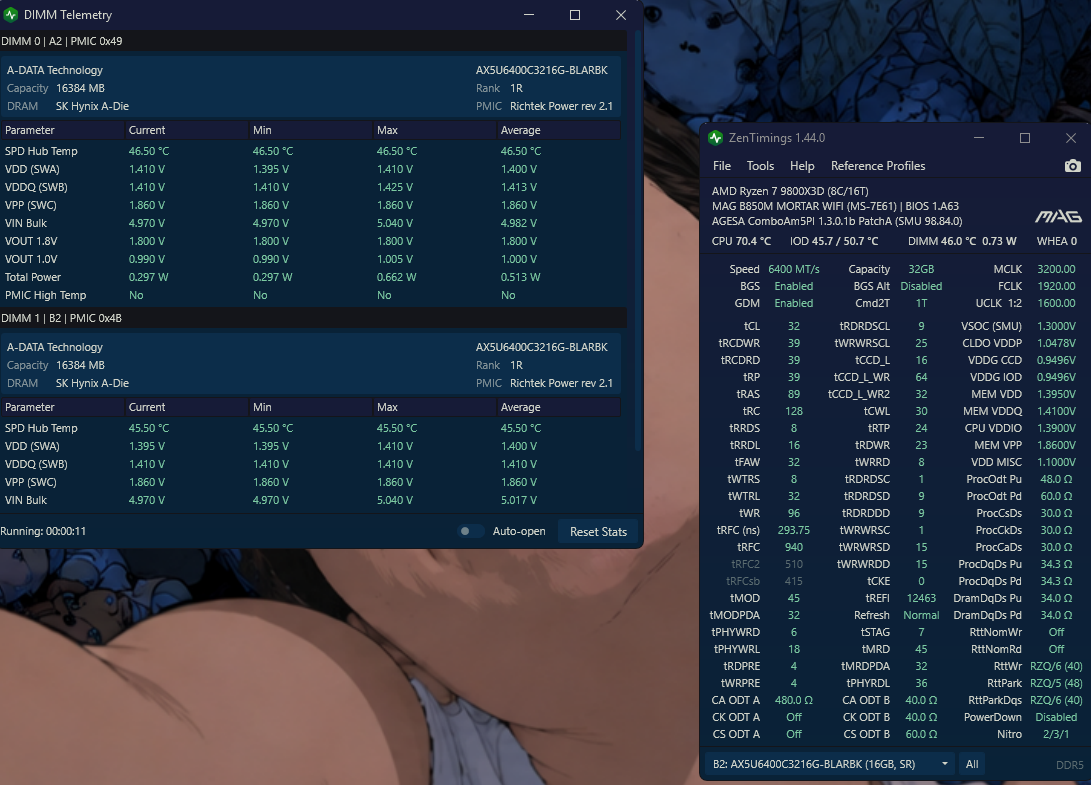Select 'VOUT 1.8V' row label
Screen dimensions: 1091x785
tap(31, 241)
